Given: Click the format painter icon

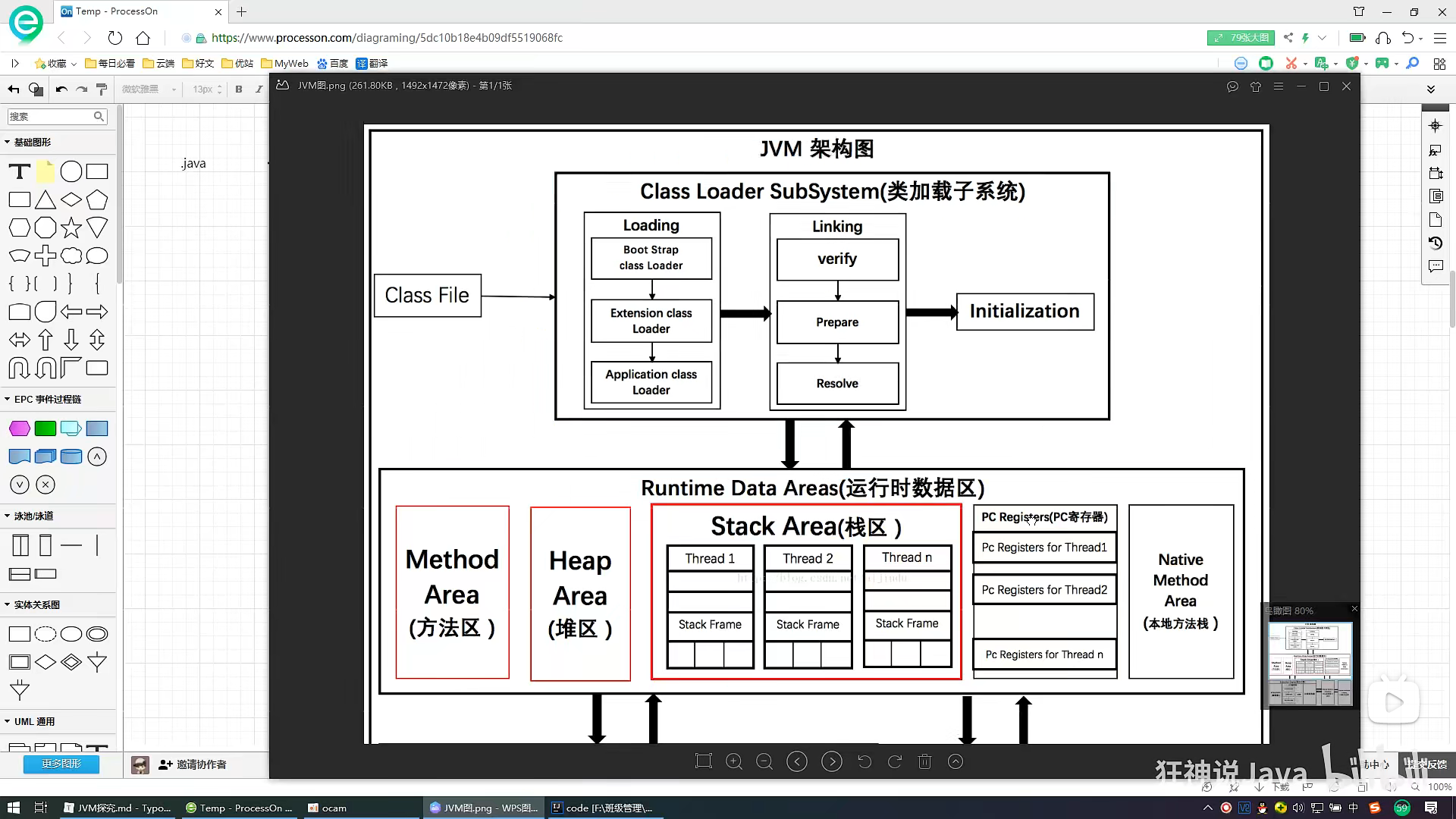Looking at the screenshot, I should tap(102, 89).
